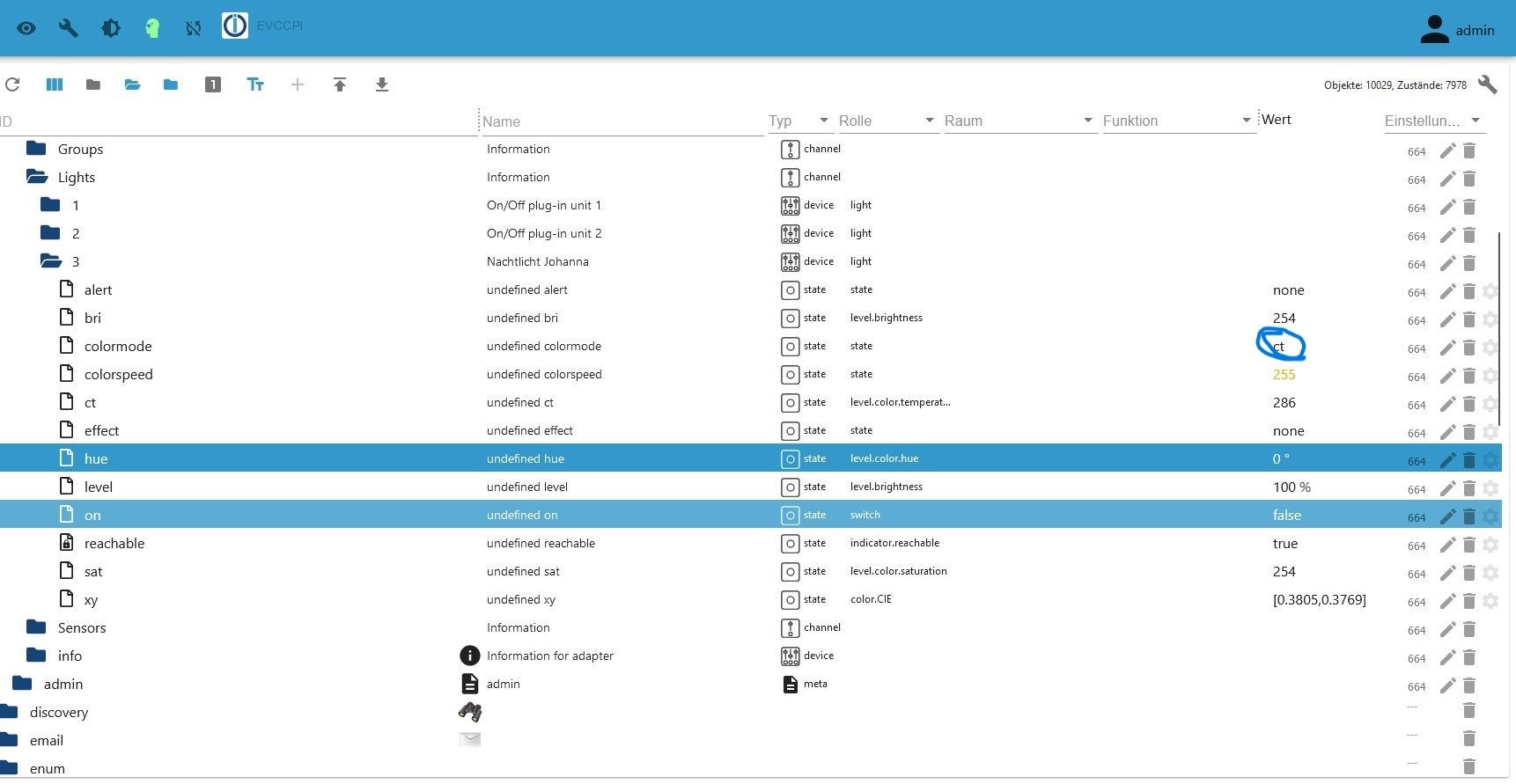Click the '100 %' level value
Screen dimensions: 1516x784
click(x=1292, y=487)
